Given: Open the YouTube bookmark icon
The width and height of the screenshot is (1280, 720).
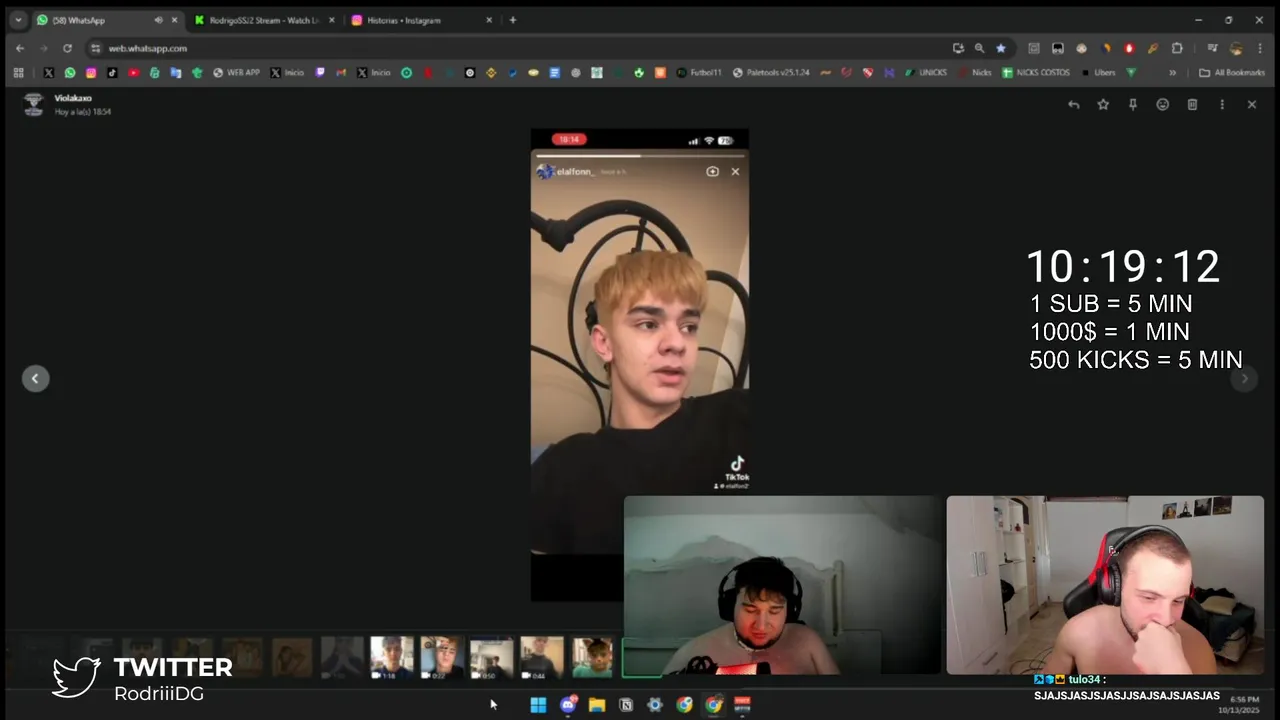Looking at the screenshot, I should coord(133,73).
